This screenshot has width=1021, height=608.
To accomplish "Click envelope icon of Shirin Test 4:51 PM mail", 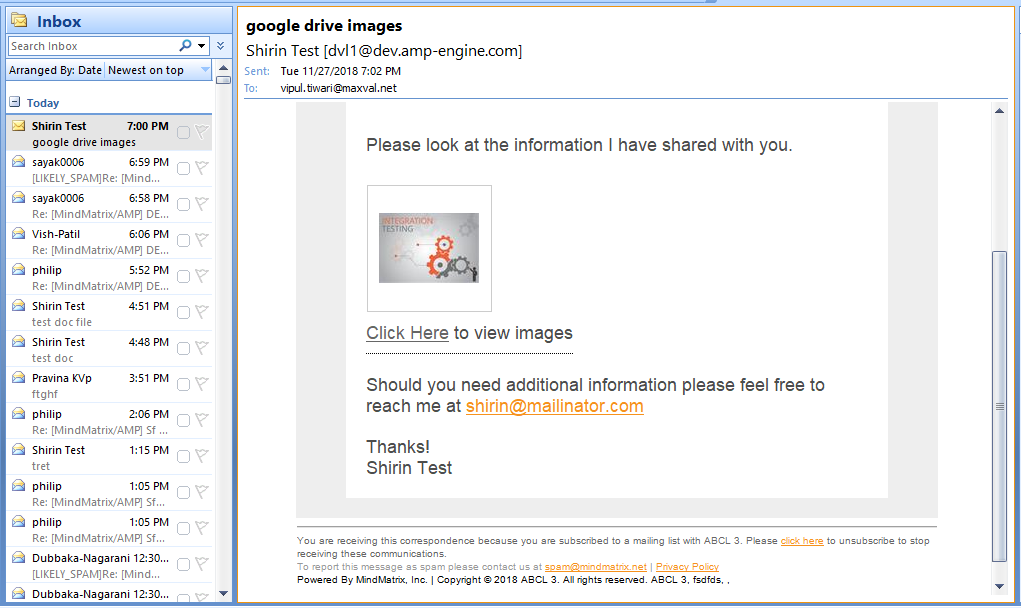I will (x=18, y=306).
